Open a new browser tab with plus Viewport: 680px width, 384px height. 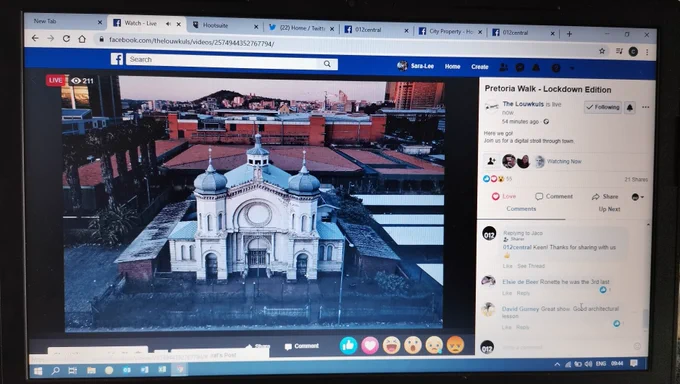click(569, 33)
